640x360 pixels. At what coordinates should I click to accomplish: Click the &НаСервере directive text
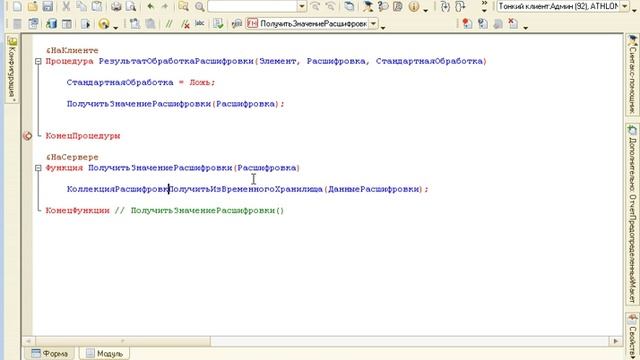pos(72,157)
